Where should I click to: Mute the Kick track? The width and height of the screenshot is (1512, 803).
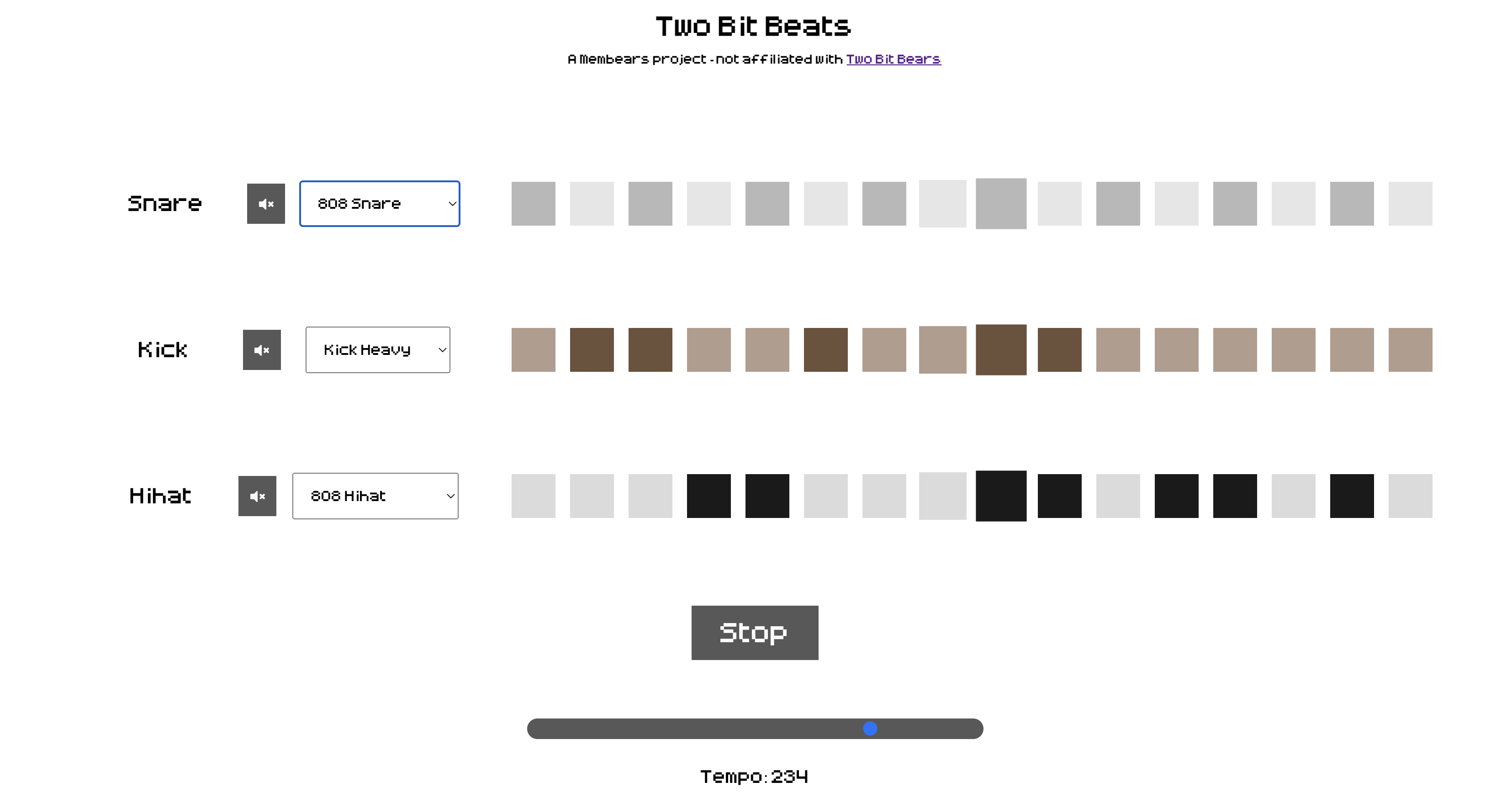pyautogui.click(x=262, y=349)
